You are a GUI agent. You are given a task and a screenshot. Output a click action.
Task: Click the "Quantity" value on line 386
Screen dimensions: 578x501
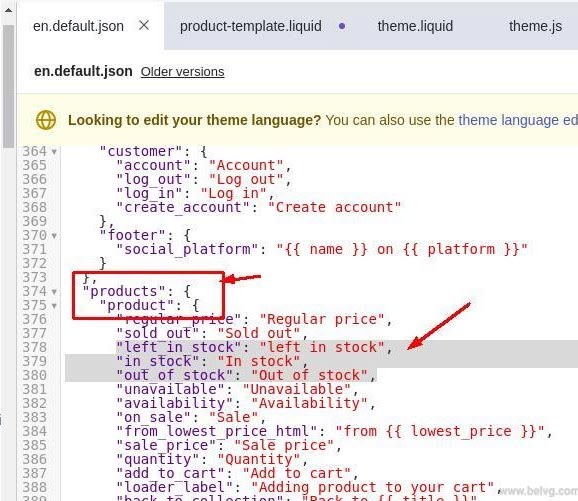point(259,460)
